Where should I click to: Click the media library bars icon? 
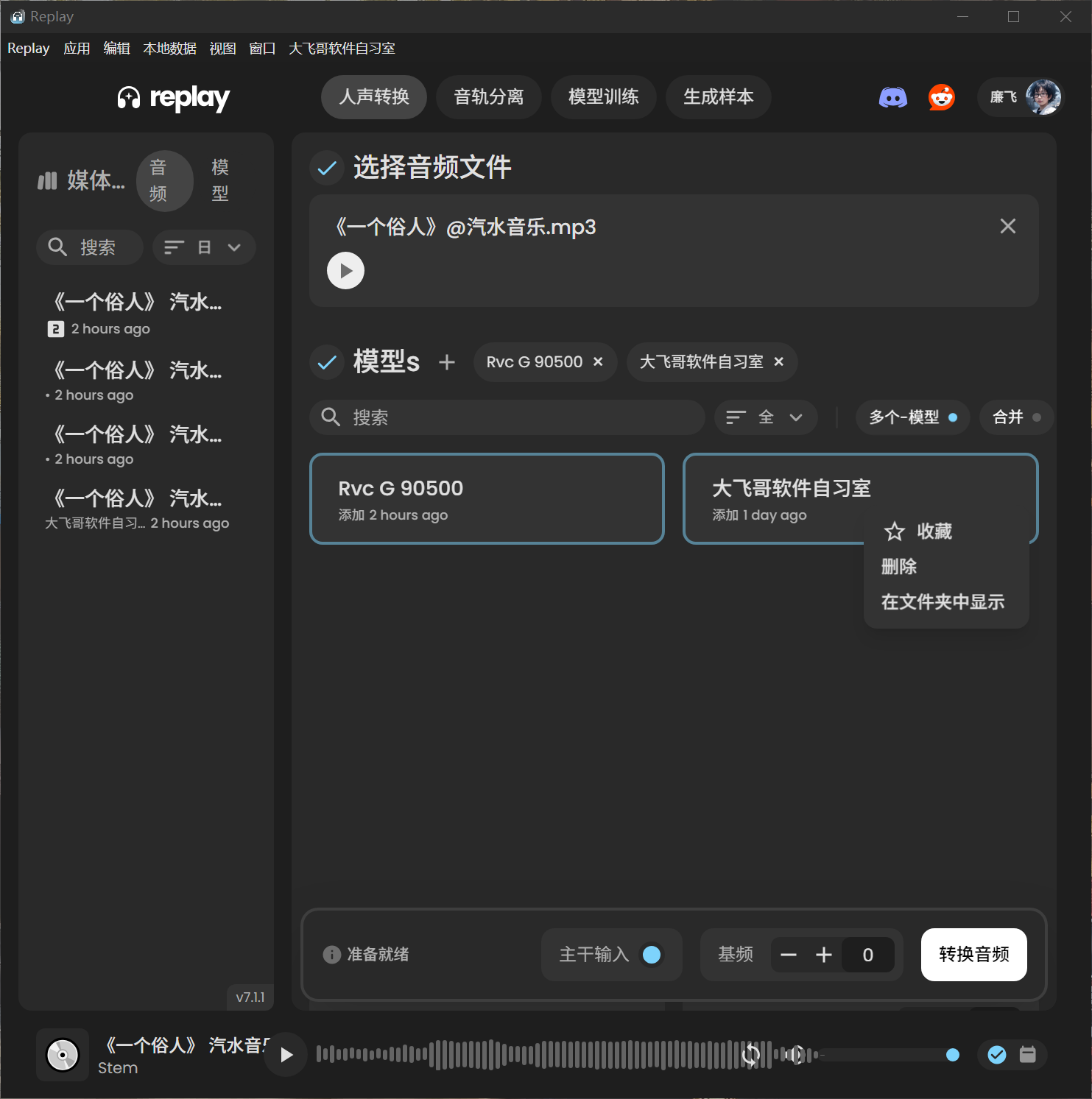47,180
